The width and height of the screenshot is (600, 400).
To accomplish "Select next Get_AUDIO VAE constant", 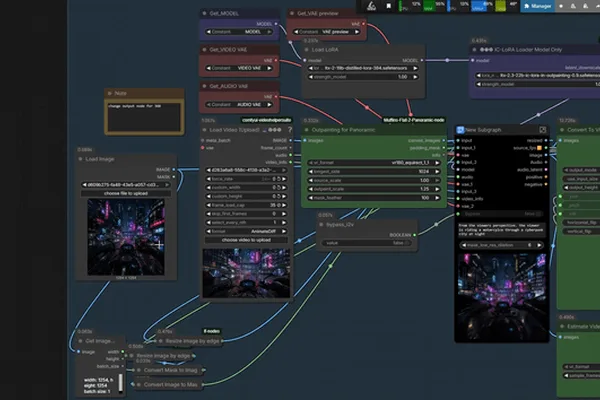I will pos(269,104).
